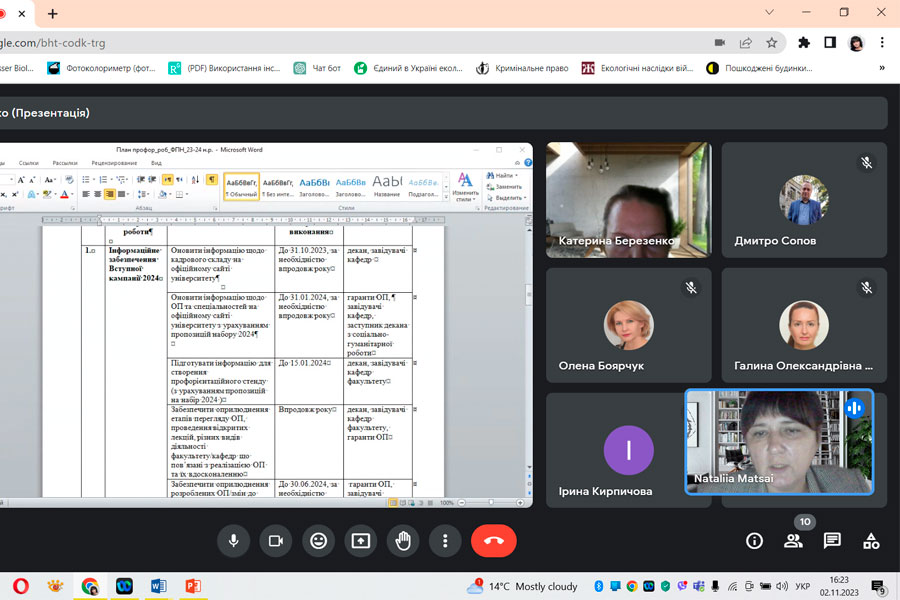Screen dimensions: 900x600
Task: Expand the Word styles gallery arrow
Action: coord(446,197)
